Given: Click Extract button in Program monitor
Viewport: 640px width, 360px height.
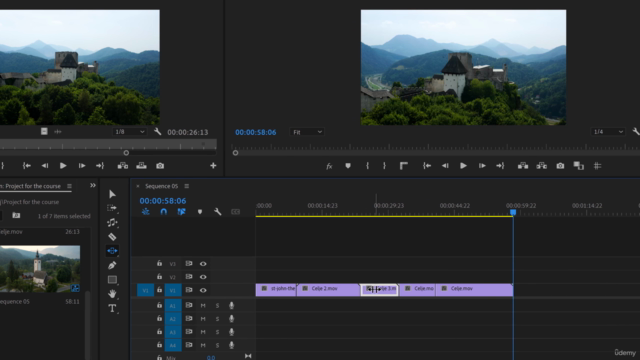Looking at the screenshot, I should click(542, 166).
